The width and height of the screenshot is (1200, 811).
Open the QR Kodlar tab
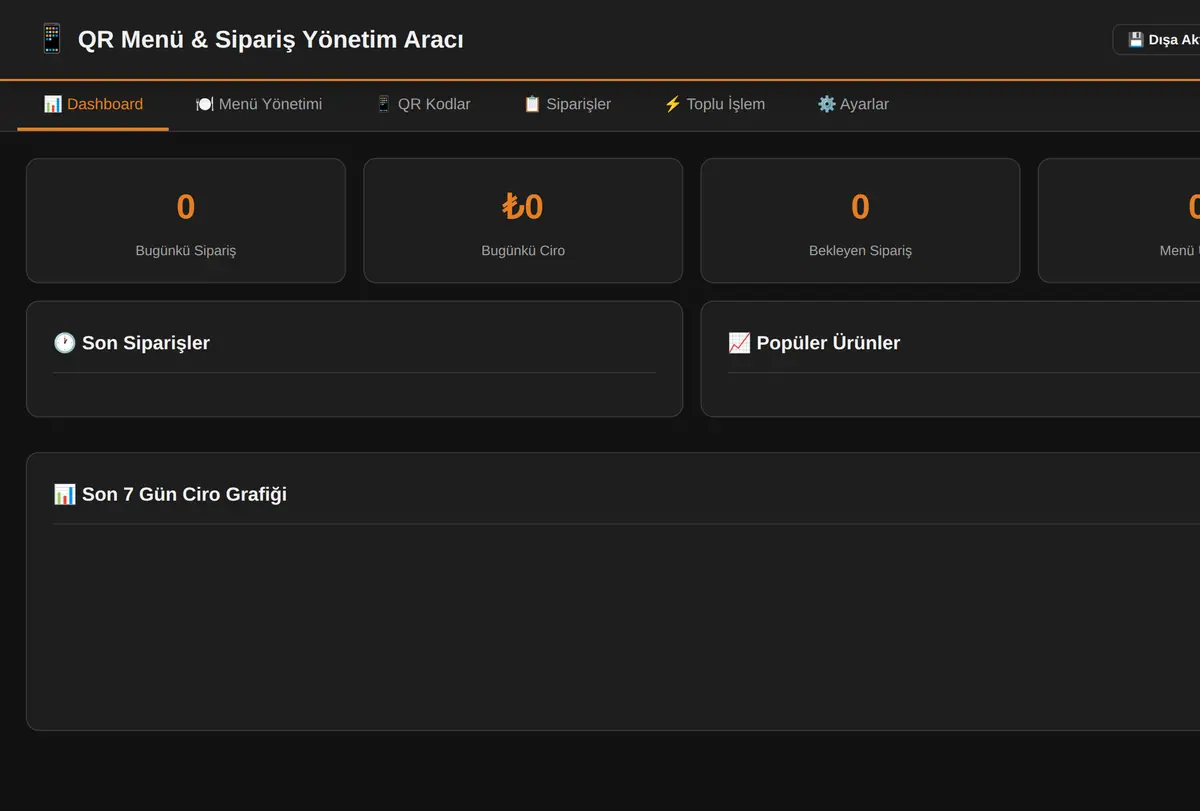pyautogui.click(x=422, y=104)
